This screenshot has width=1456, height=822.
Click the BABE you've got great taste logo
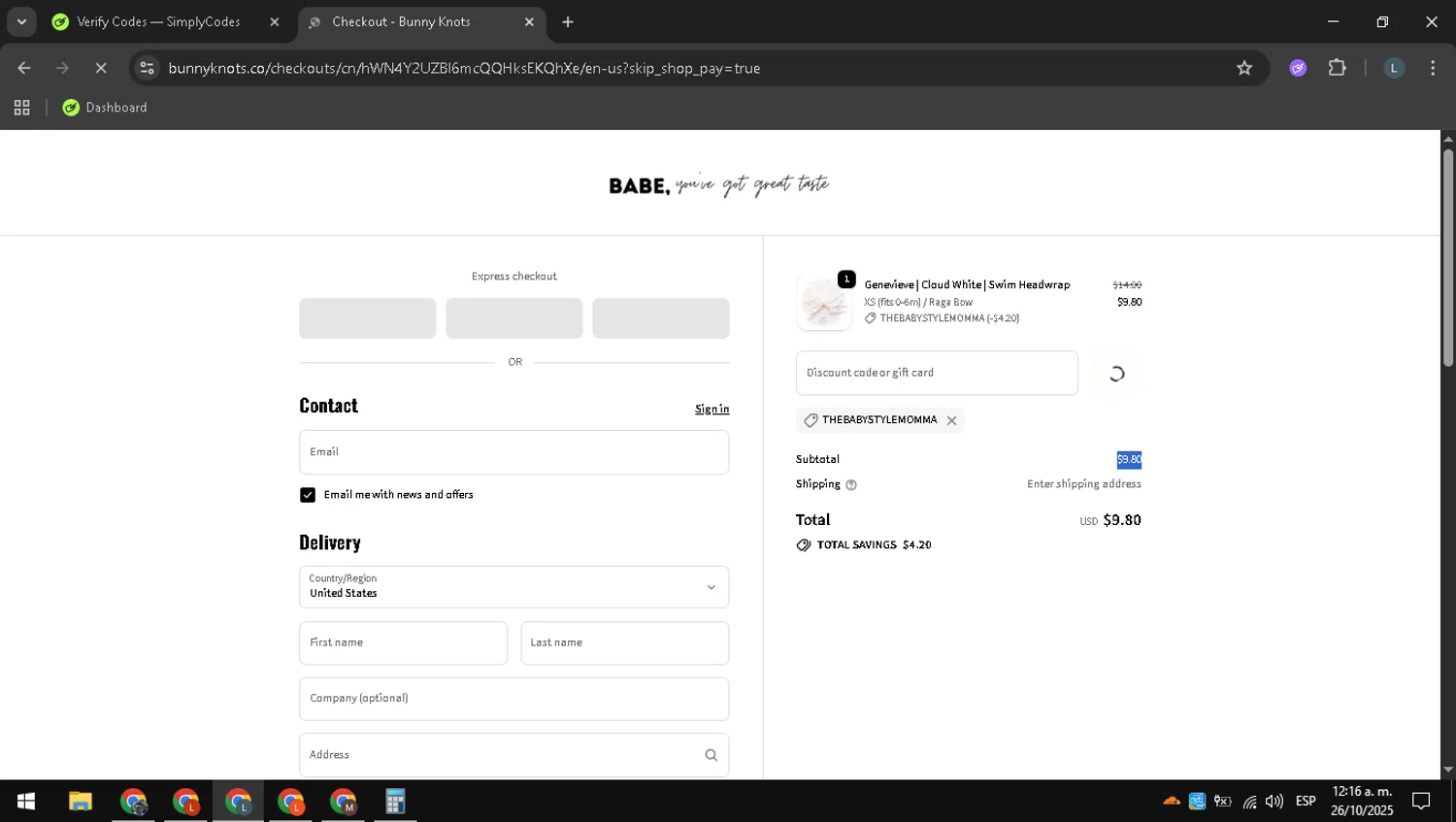pos(719,184)
